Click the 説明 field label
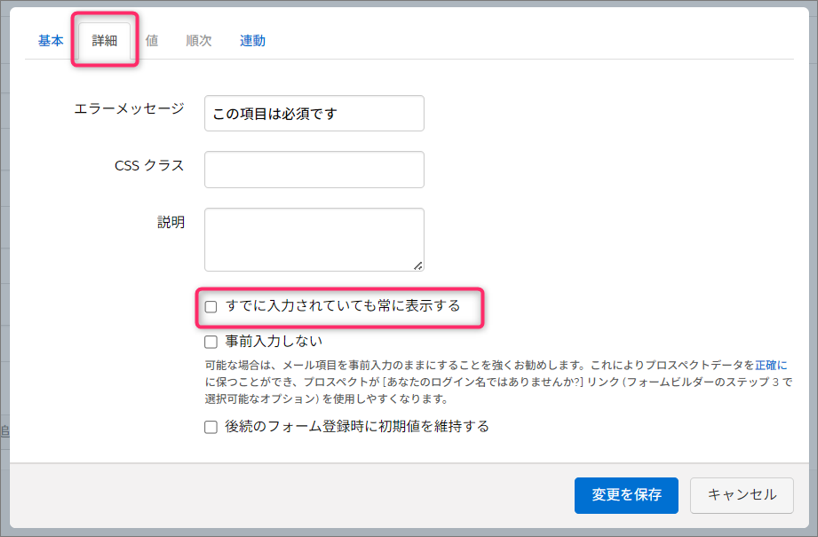This screenshot has width=818, height=537. click(171, 223)
